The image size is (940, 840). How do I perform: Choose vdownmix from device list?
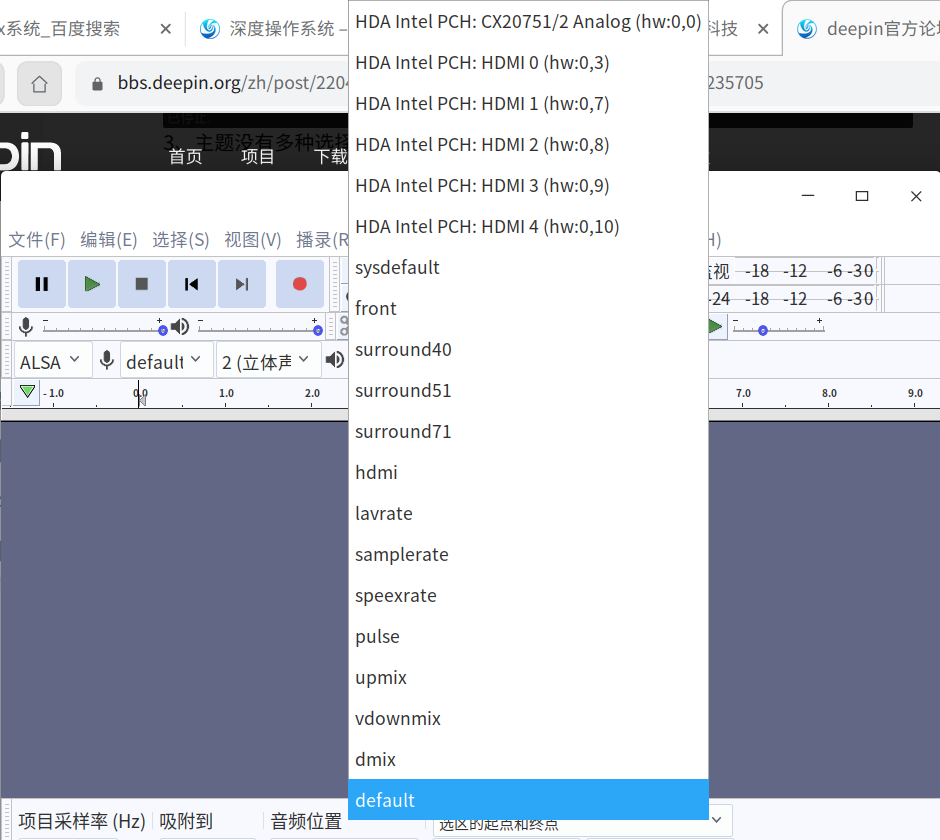point(528,718)
